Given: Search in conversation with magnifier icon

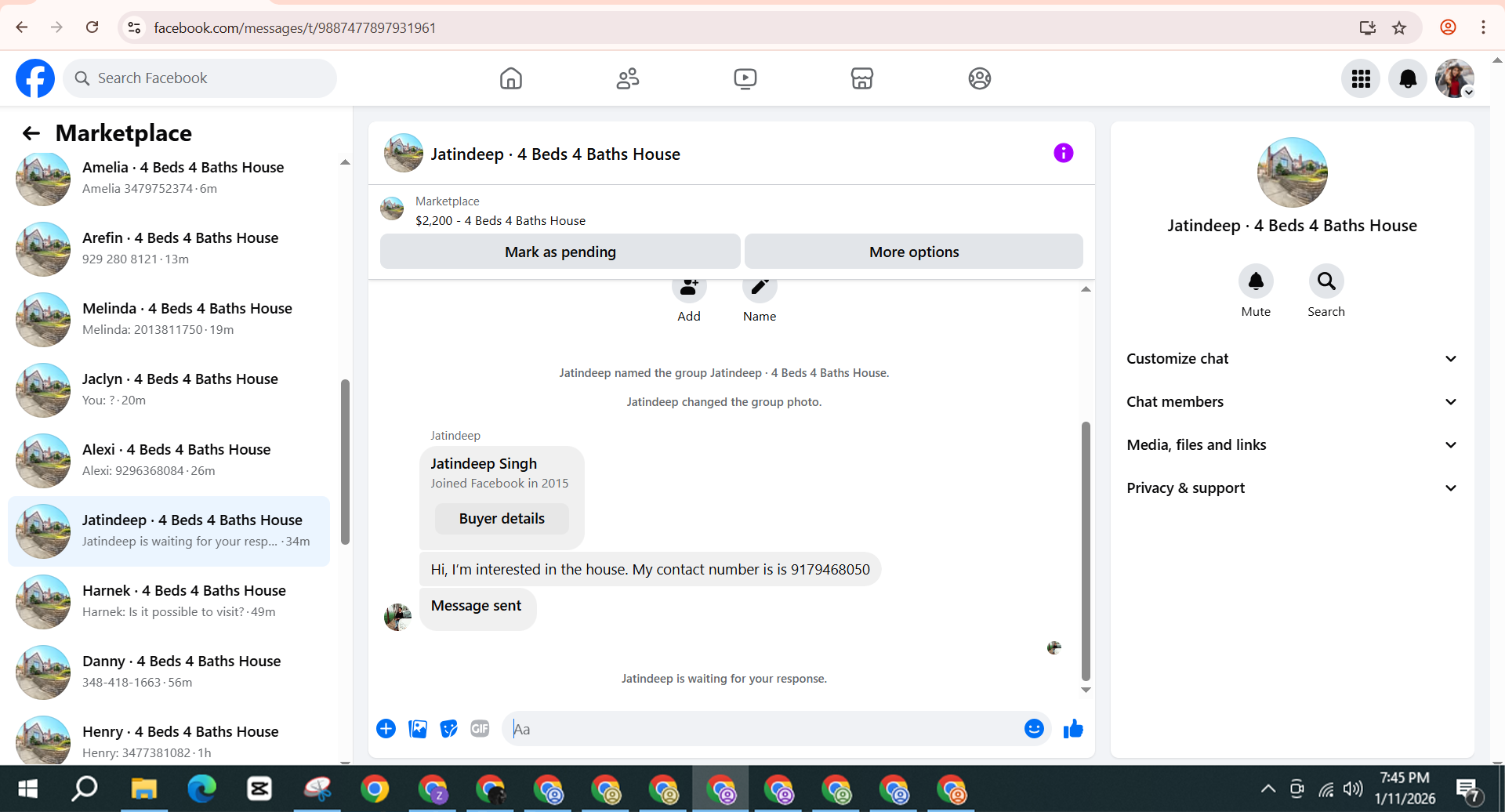Looking at the screenshot, I should pyautogui.click(x=1326, y=281).
